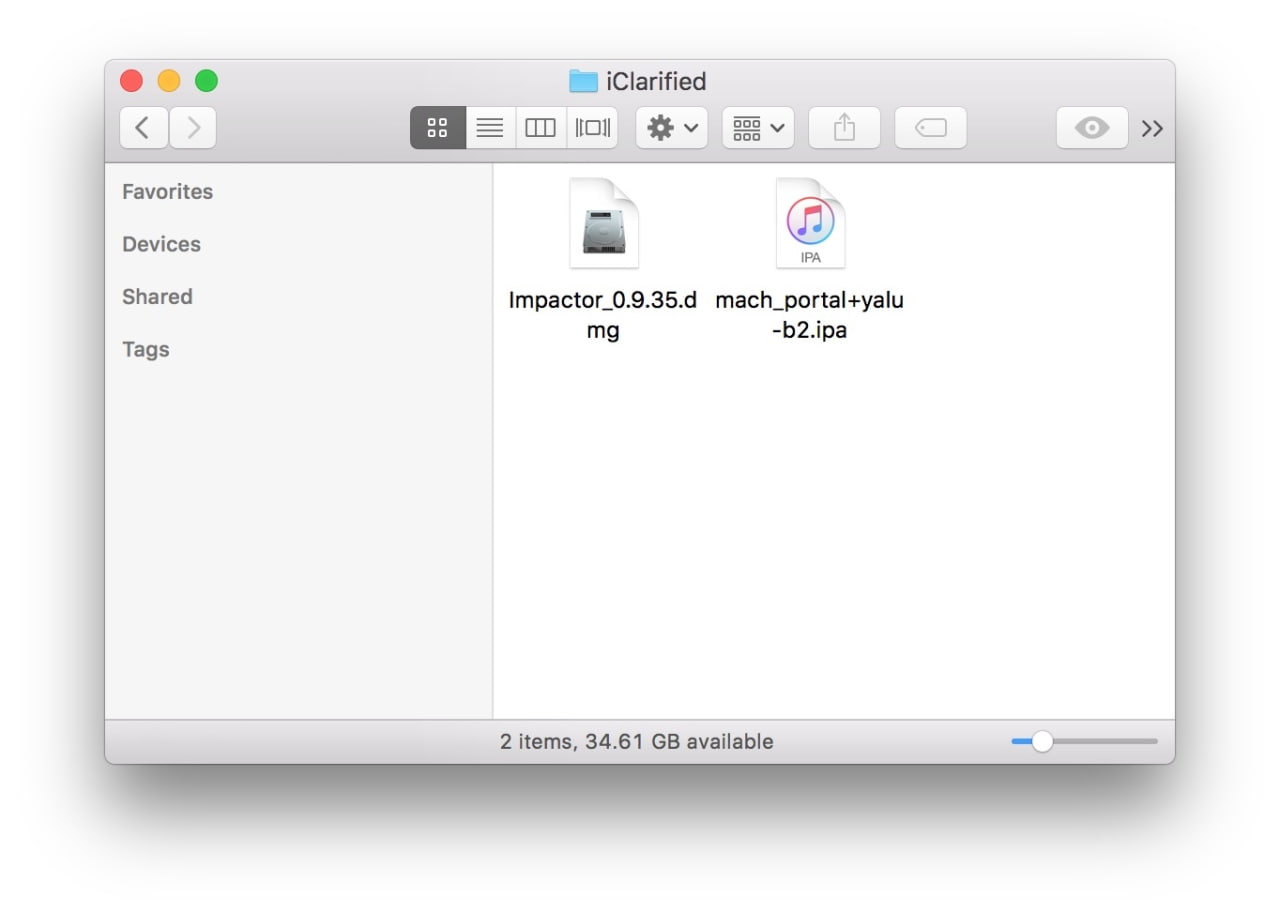Click the Forward navigation arrow
Image resolution: width=1280 pixels, height=914 pixels.
pos(193,128)
